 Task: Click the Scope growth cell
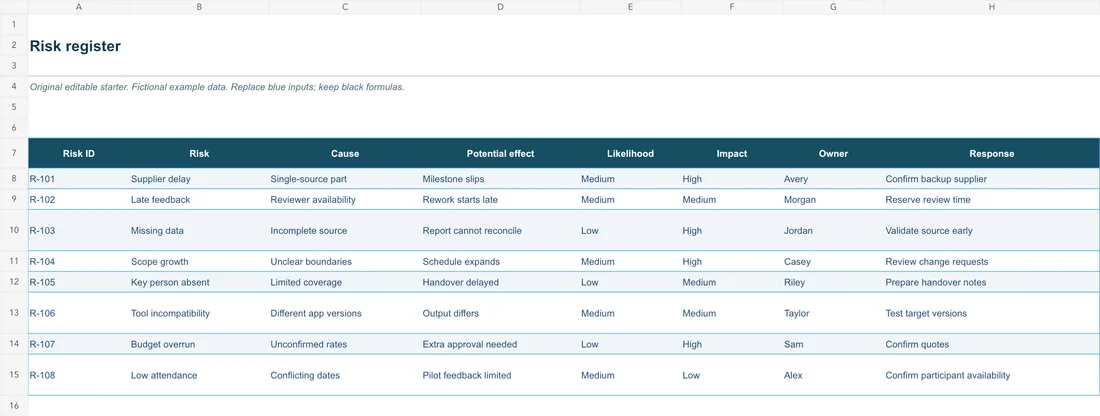pyautogui.click(x=199, y=262)
